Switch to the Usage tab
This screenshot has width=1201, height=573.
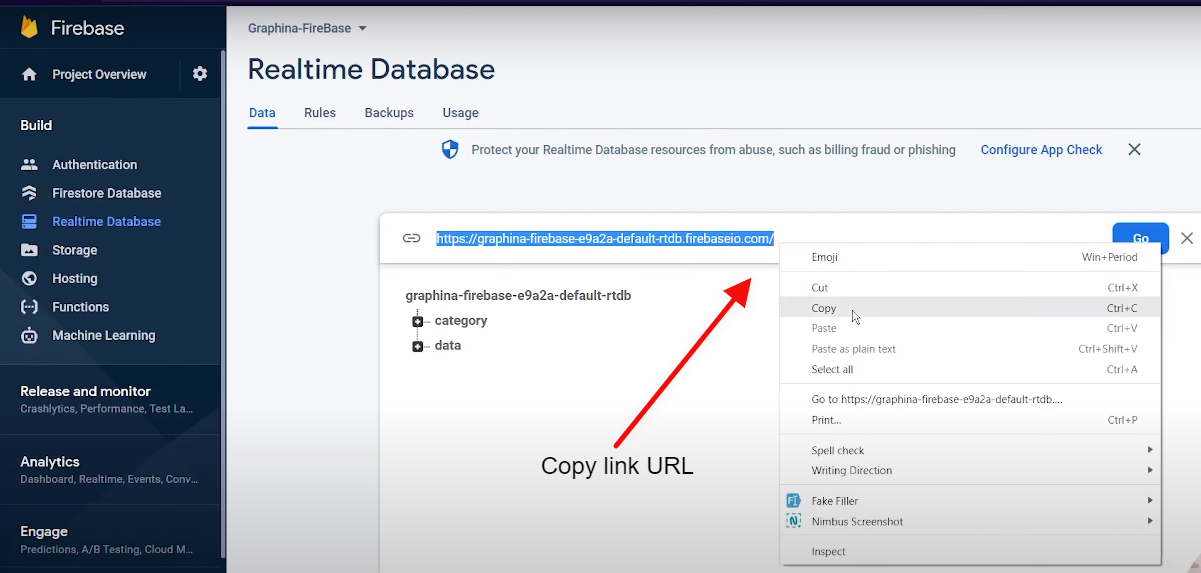[x=461, y=113]
